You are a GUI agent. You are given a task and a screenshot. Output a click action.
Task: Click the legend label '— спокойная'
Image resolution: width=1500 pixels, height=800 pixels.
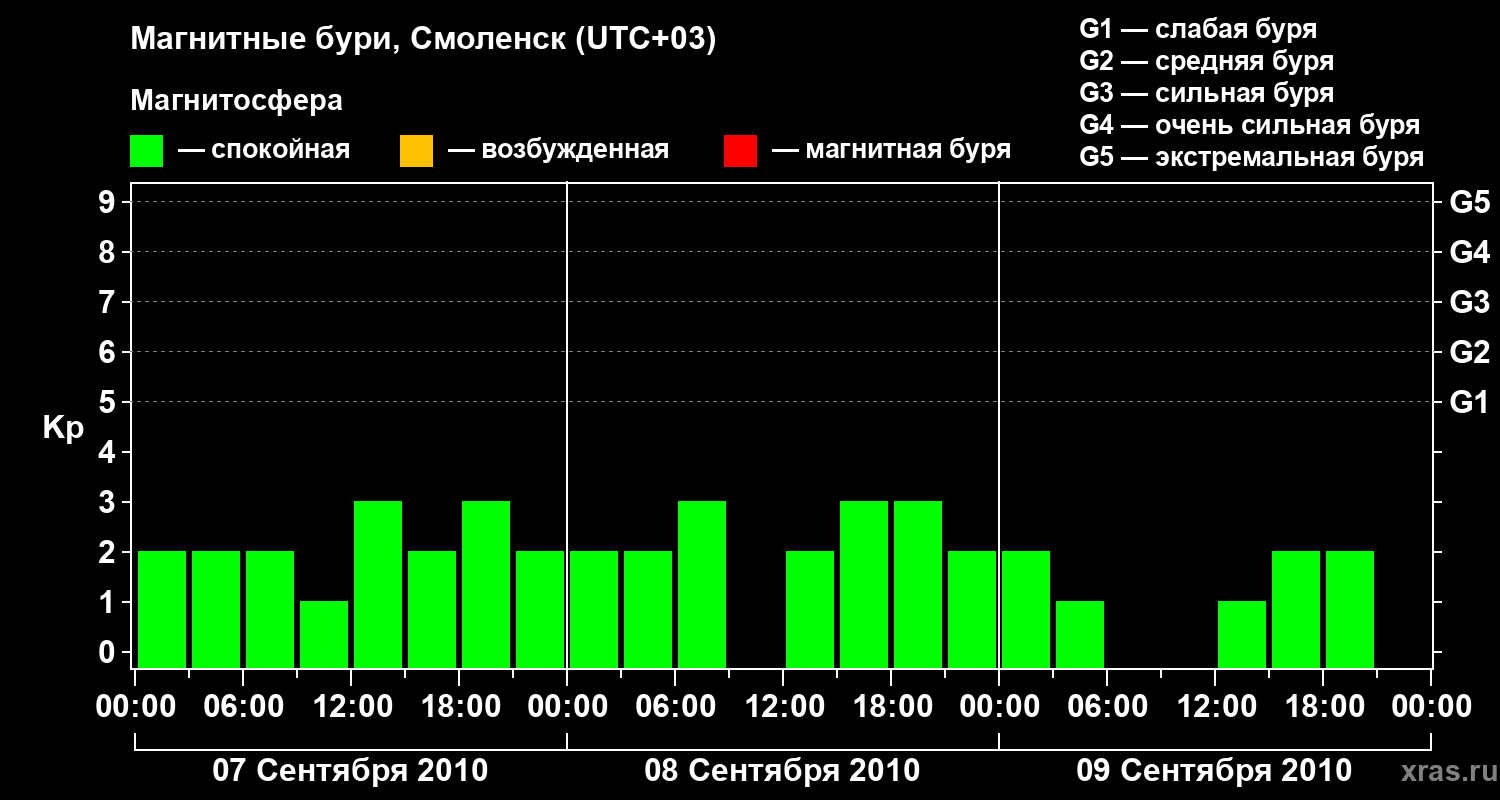tap(264, 151)
